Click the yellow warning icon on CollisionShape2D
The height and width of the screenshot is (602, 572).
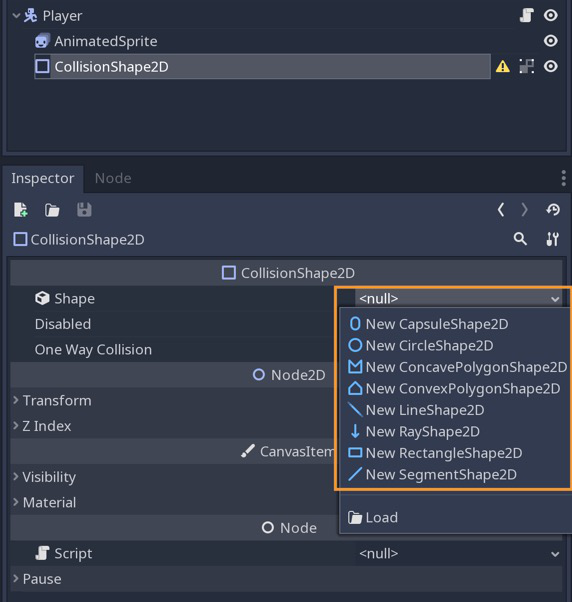coord(503,66)
